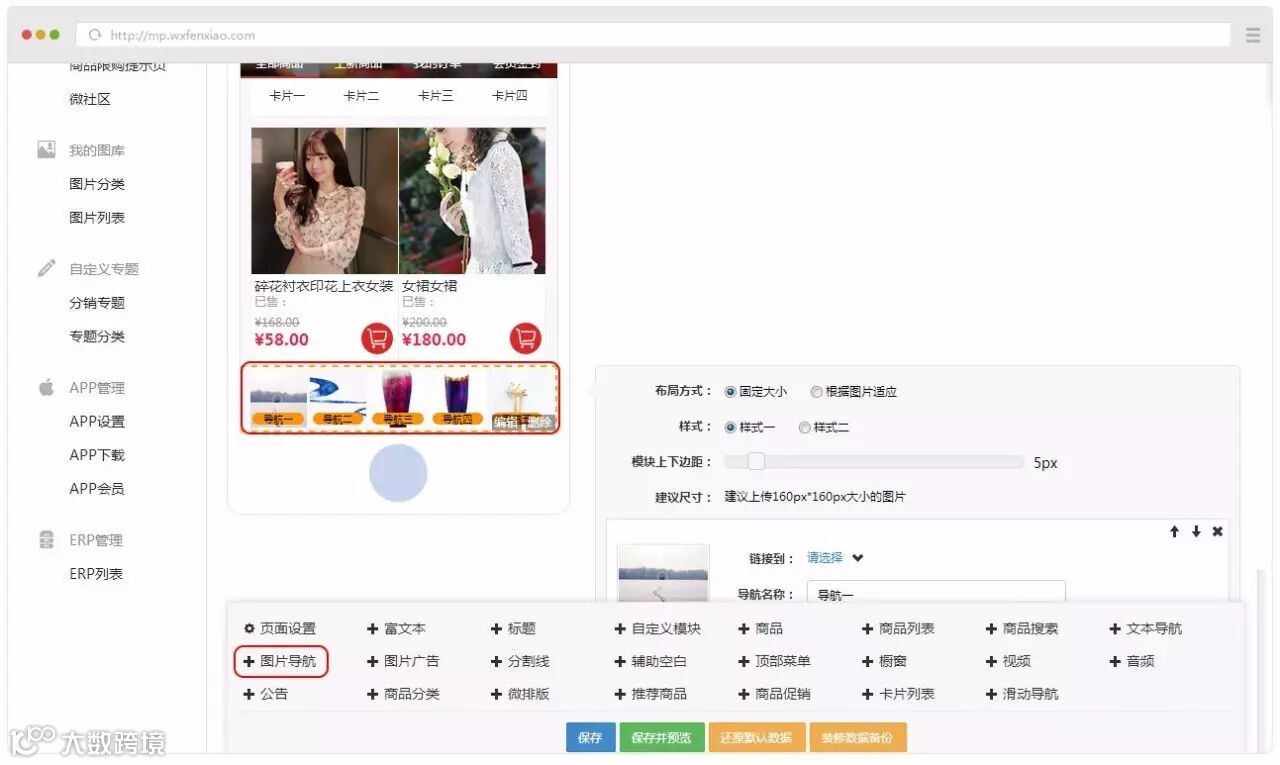Choose 样式二 style radio button
The height and width of the screenshot is (765, 1280).
click(x=804, y=427)
